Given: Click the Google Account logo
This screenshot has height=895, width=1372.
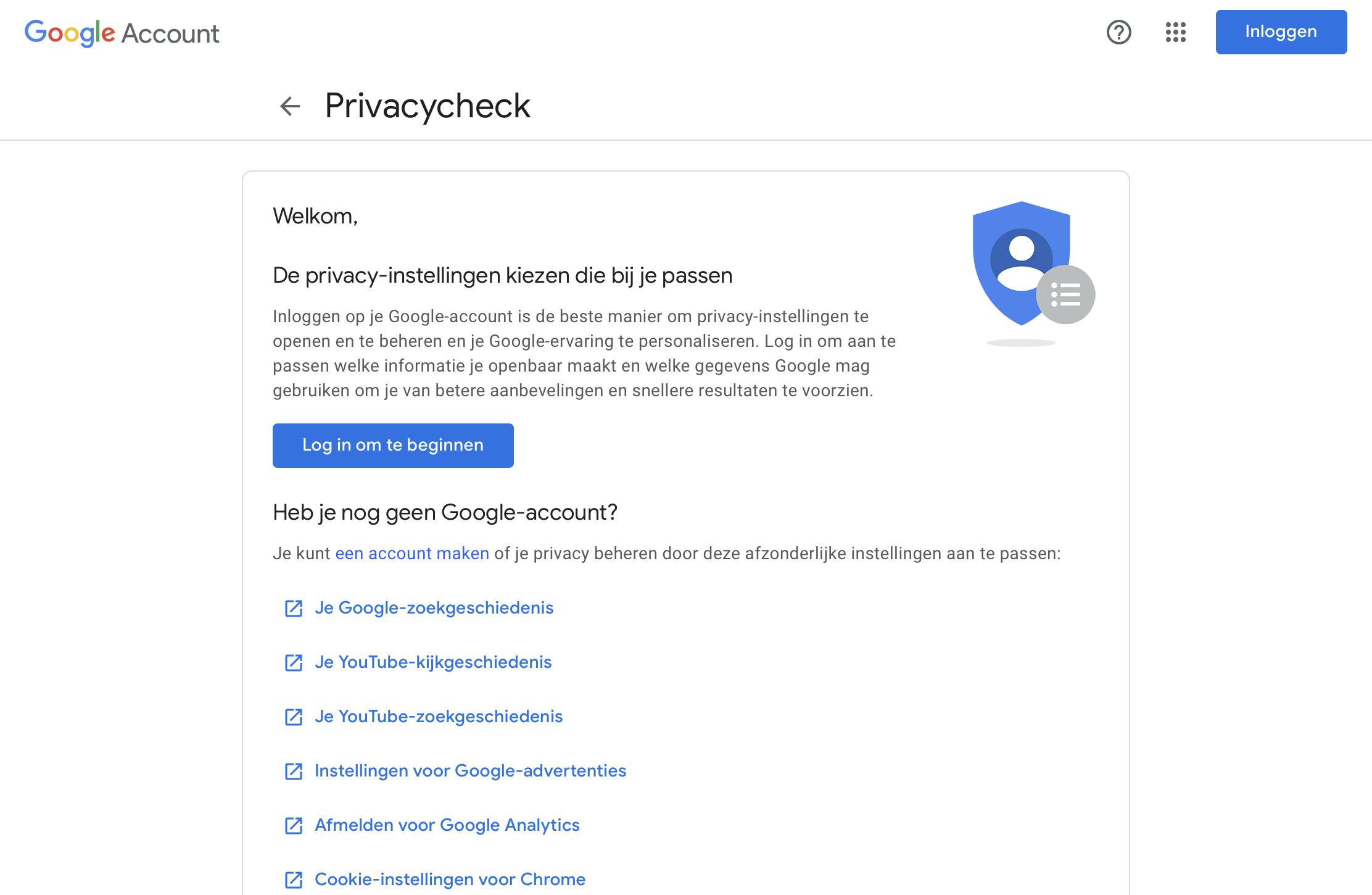Looking at the screenshot, I should 122,33.
